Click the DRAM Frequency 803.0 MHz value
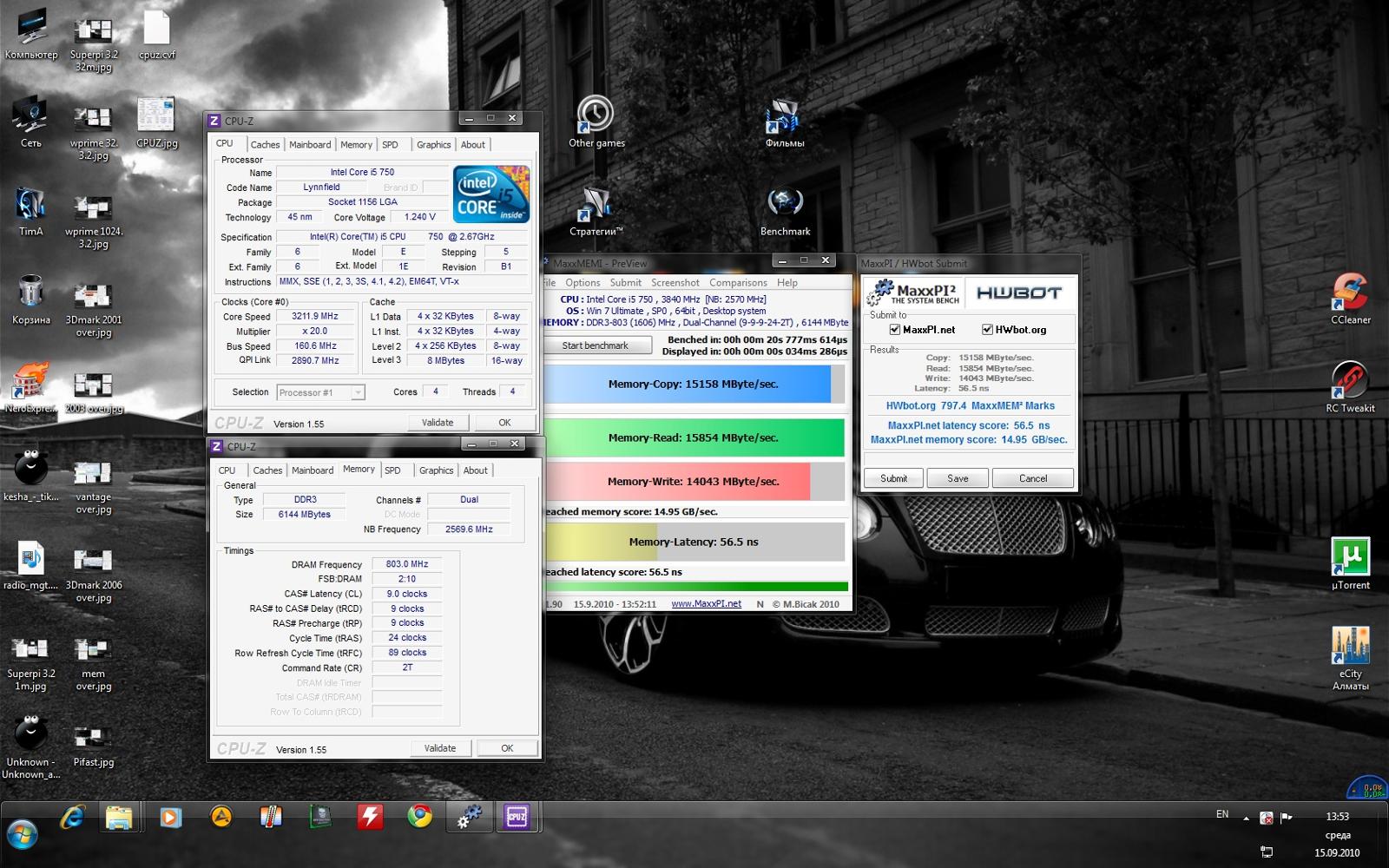1389x868 pixels. (x=407, y=564)
